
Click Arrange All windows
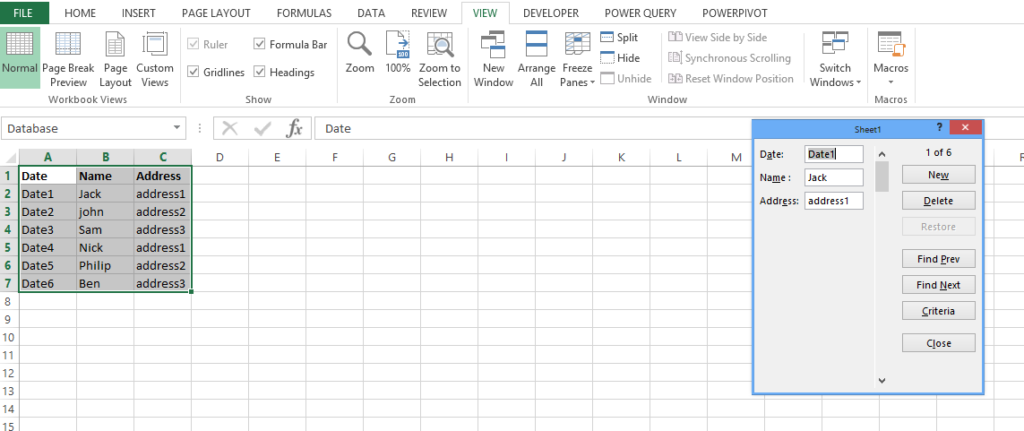[536, 57]
